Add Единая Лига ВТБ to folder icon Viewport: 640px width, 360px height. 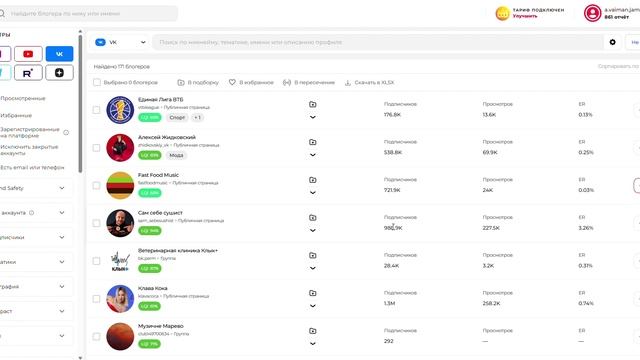click(x=313, y=104)
